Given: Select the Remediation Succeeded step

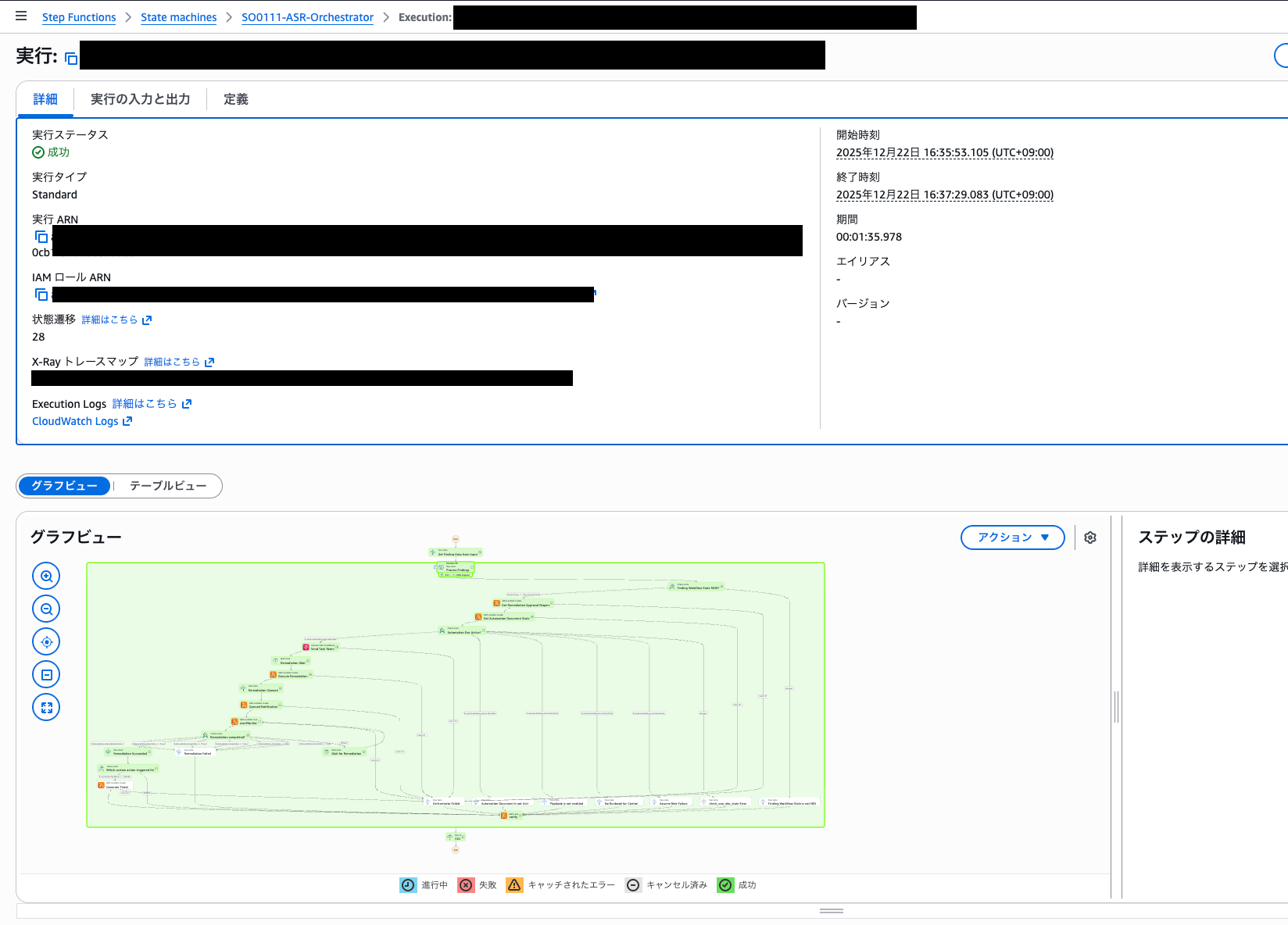Looking at the screenshot, I should tap(128, 752).
